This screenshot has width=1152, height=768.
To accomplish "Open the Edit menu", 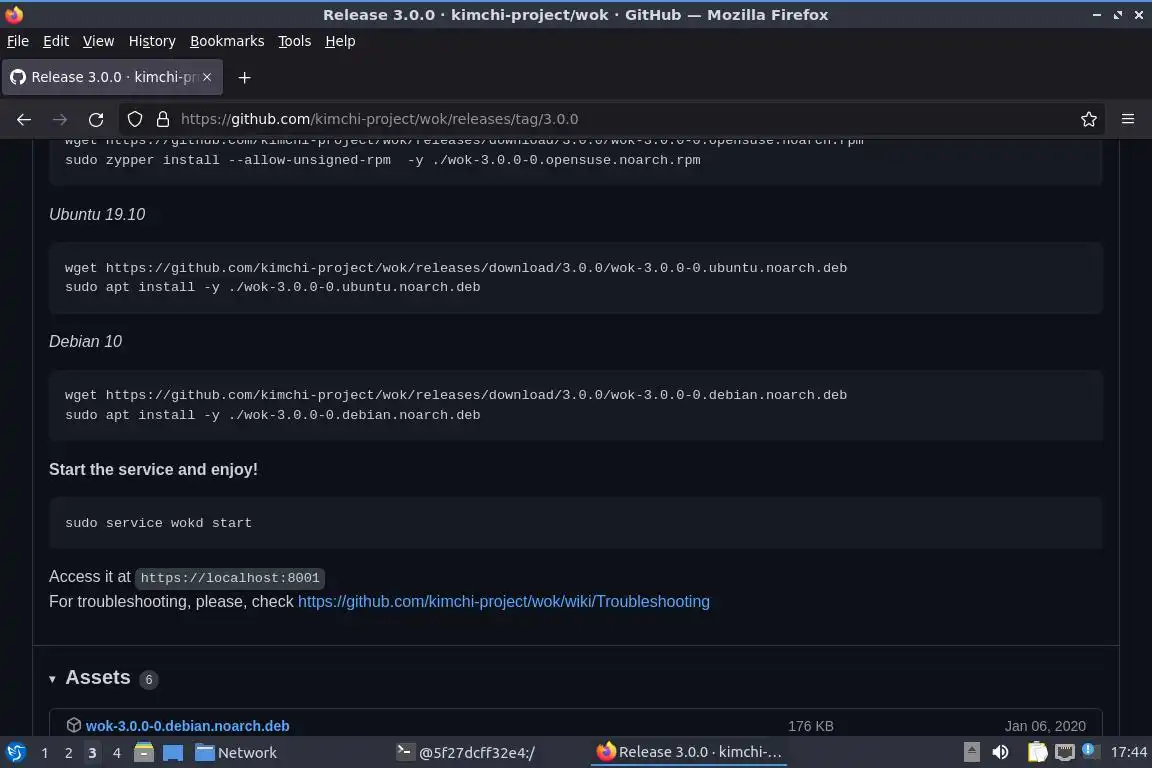I will [56, 41].
